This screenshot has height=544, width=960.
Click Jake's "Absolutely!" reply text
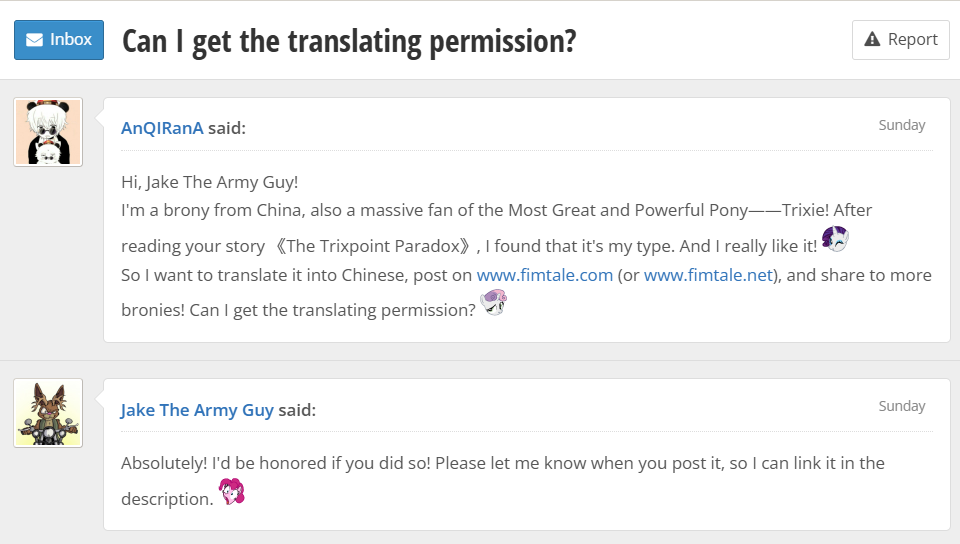(502, 463)
